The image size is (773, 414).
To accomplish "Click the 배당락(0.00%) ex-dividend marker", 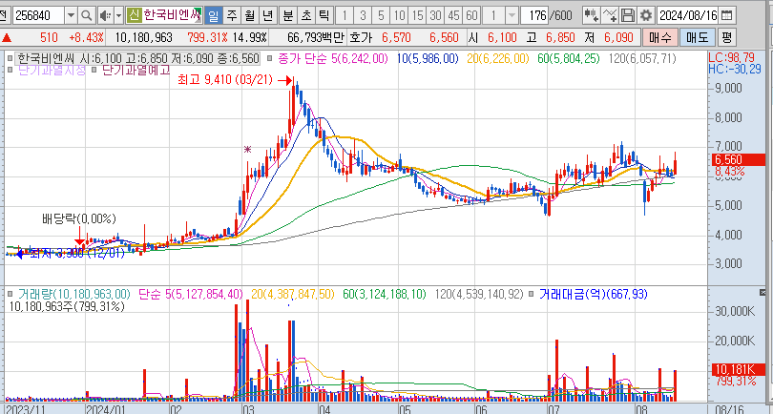I will (79, 218).
